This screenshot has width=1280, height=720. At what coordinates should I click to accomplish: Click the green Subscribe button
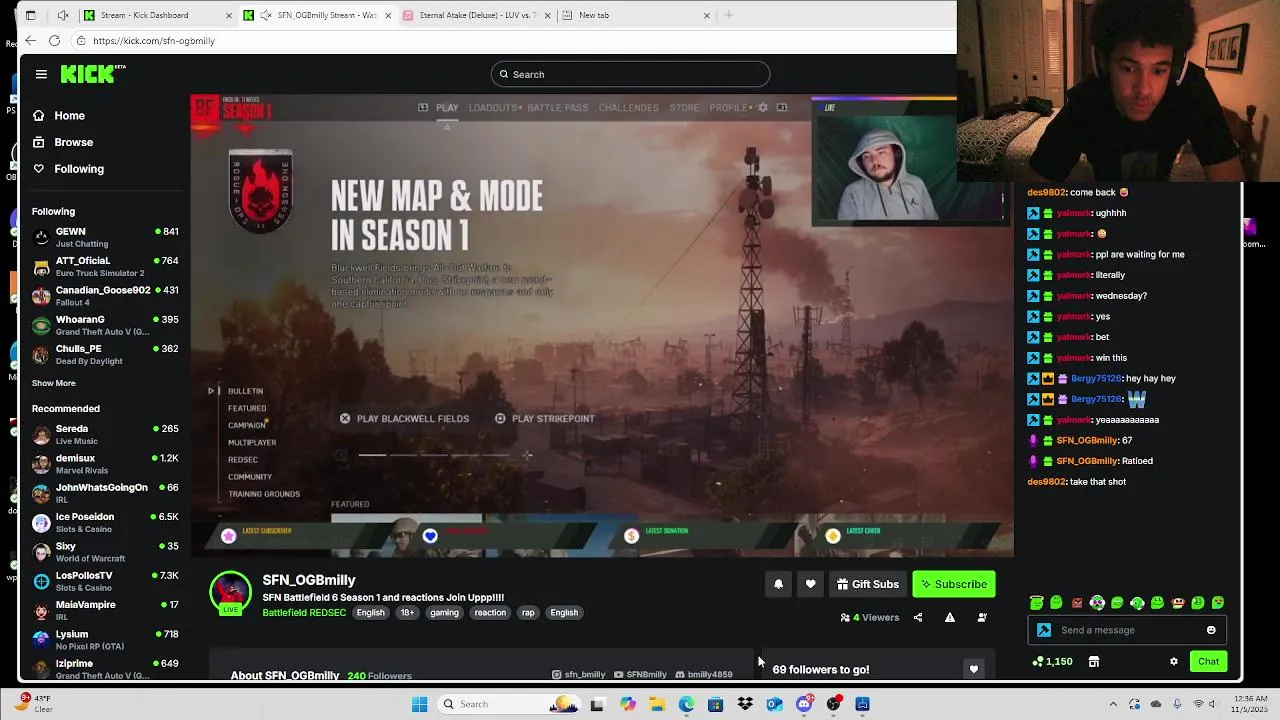point(954,584)
